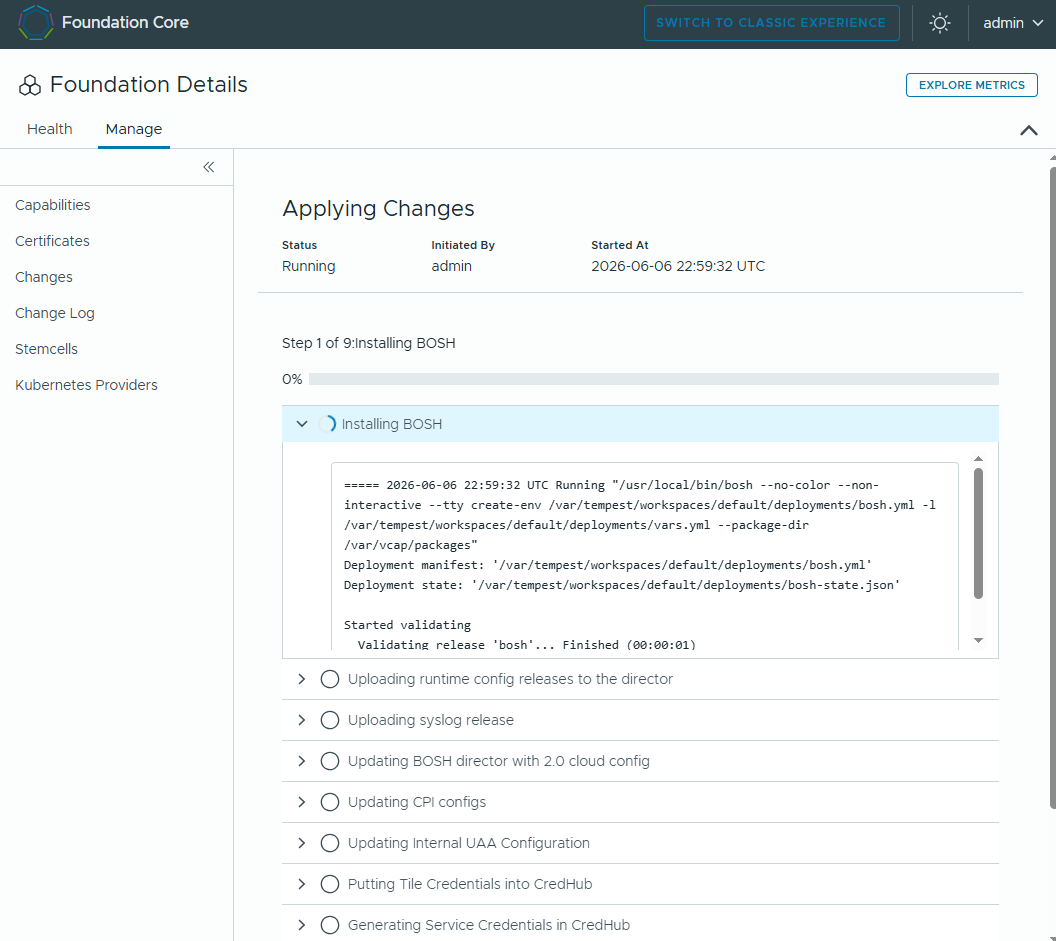
Task: Click status circle for Updating BOSH director
Action: [329, 761]
